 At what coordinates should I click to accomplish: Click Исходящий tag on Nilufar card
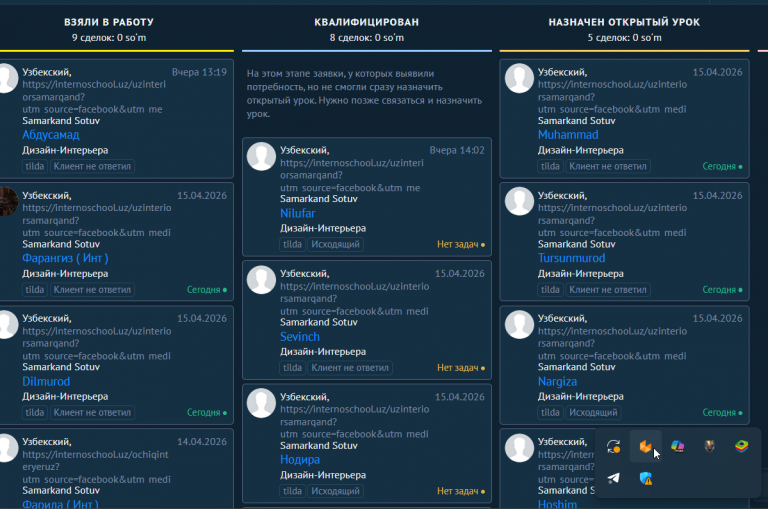point(336,244)
